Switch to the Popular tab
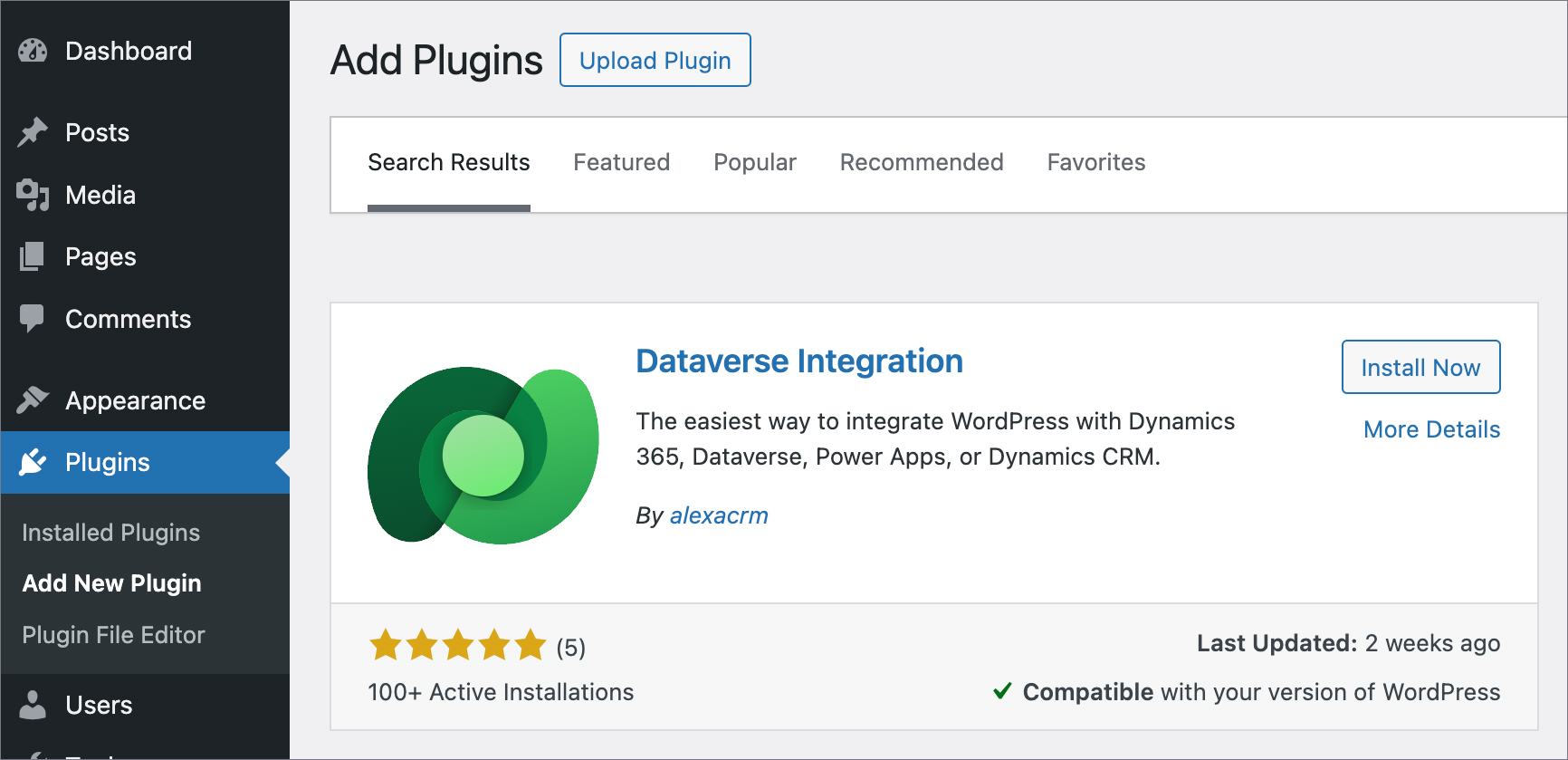This screenshot has width=1568, height=760. click(x=755, y=163)
